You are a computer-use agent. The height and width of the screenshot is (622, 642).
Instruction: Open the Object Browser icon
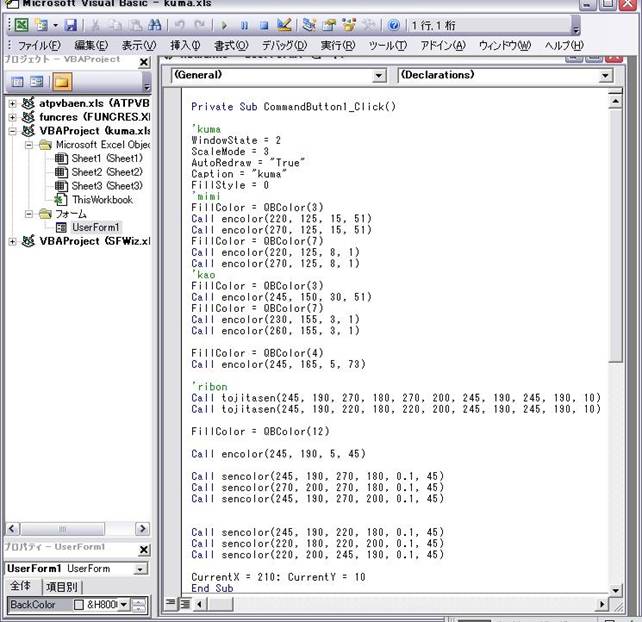349,25
